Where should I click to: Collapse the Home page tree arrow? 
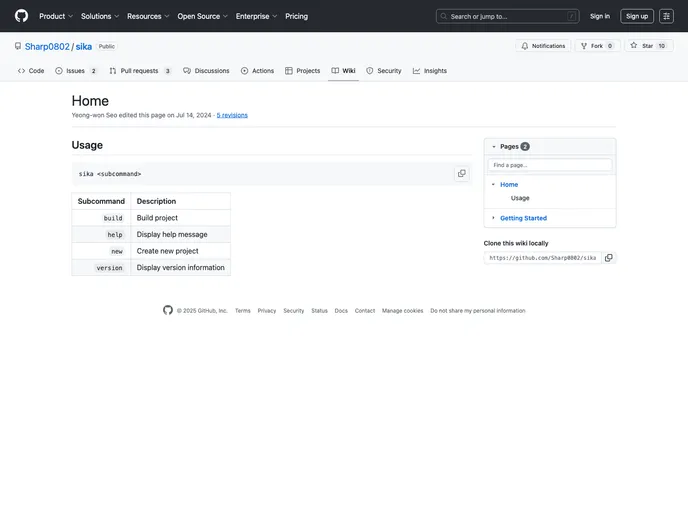[x=493, y=184]
